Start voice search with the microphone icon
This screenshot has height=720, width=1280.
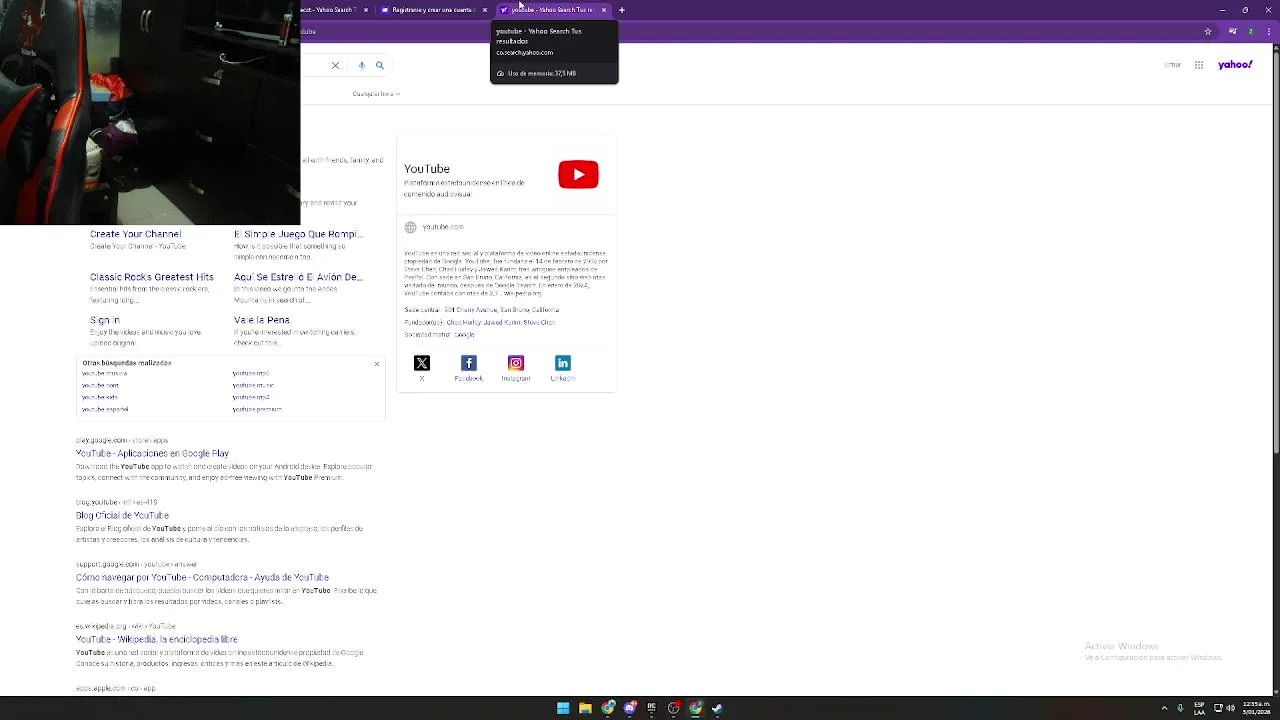pyautogui.click(x=362, y=65)
